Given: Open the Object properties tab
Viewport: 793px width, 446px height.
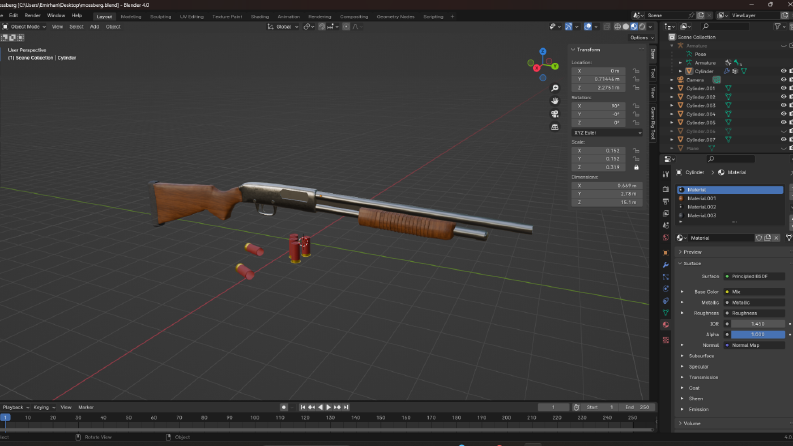Looking at the screenshot, I should [x=666, y=252].
